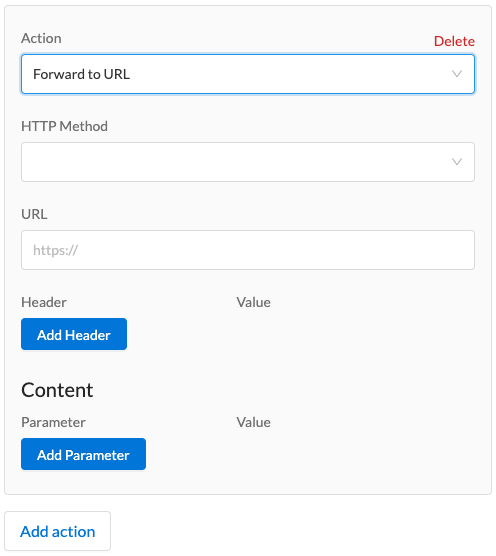Image resolution: width=496 pixels, height=556 pixels.
Task: Click the Value label beside Parameter
Action: point(253,422)
